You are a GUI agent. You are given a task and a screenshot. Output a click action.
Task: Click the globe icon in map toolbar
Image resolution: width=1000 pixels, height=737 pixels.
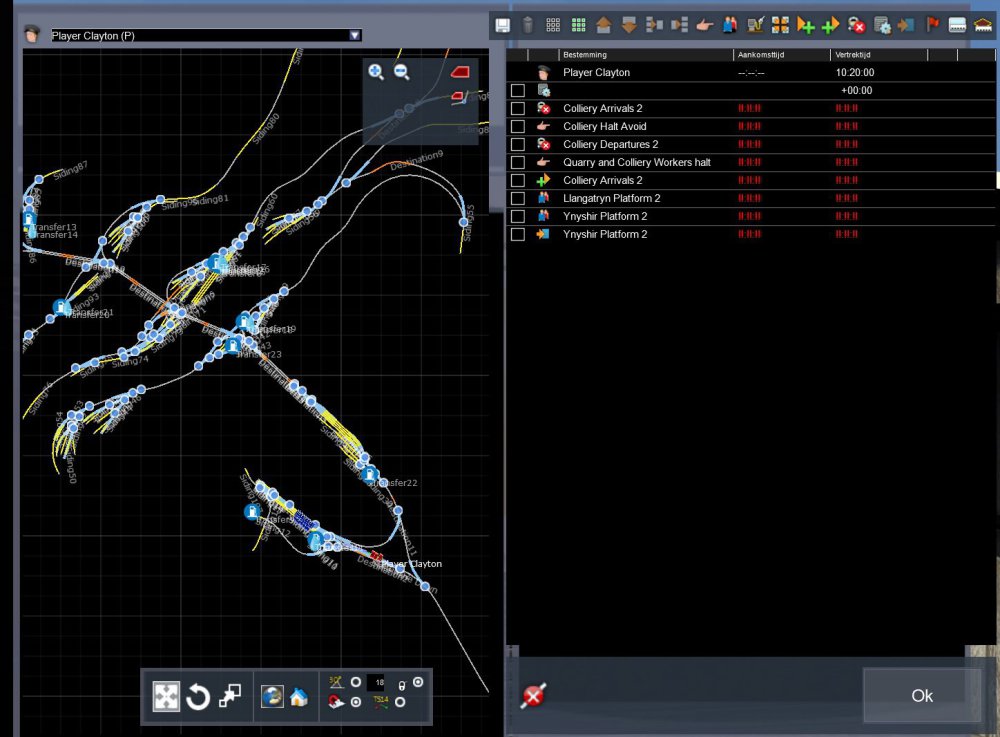point(271,697)
